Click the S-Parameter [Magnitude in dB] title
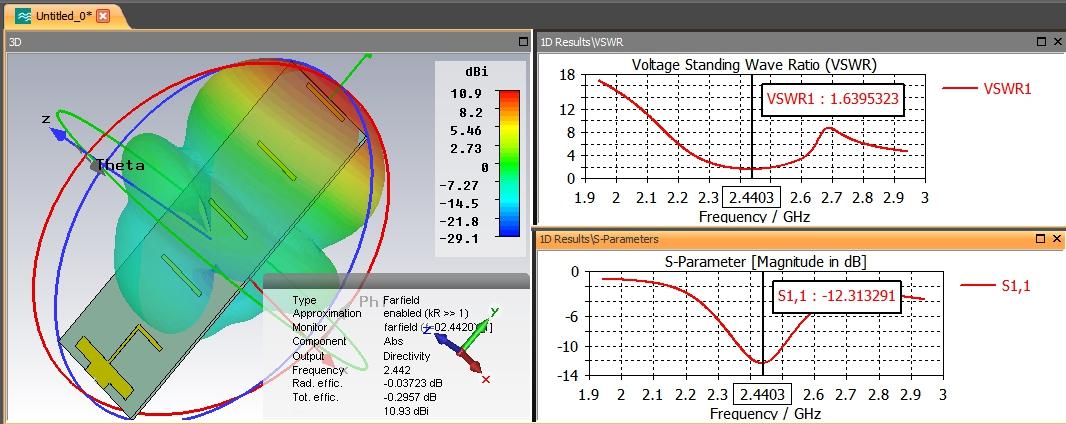This screenshot has height=424, width=1066. 764,262
